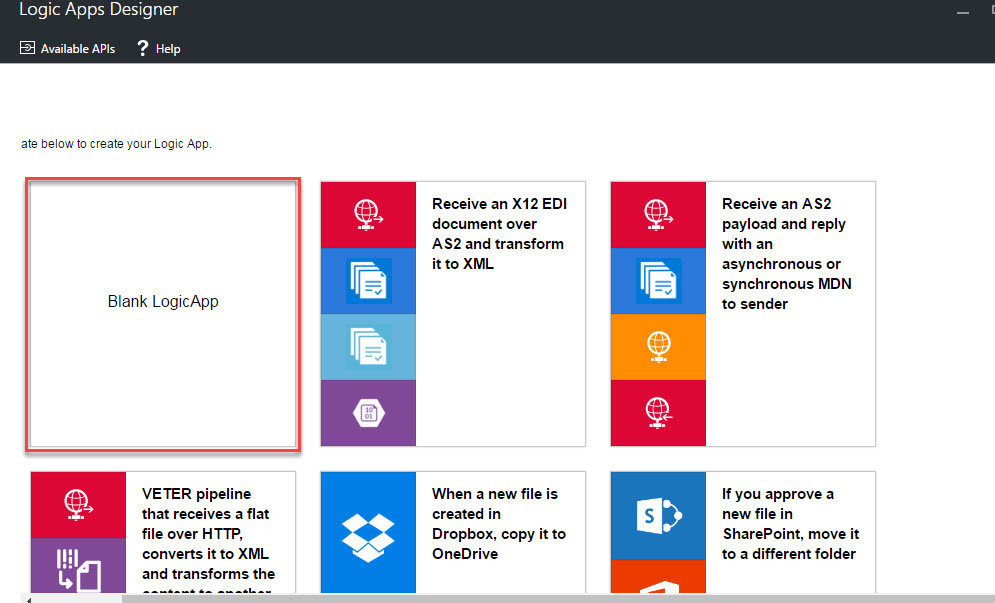995x603 pixels.
Task: Click the SharePoint logo icon
Action: (x=658, y=515)
